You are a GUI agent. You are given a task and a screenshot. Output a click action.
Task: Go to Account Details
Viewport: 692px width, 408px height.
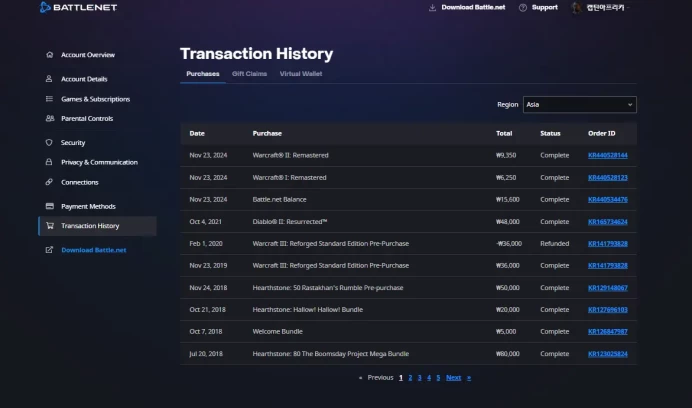tap(84, 79)
